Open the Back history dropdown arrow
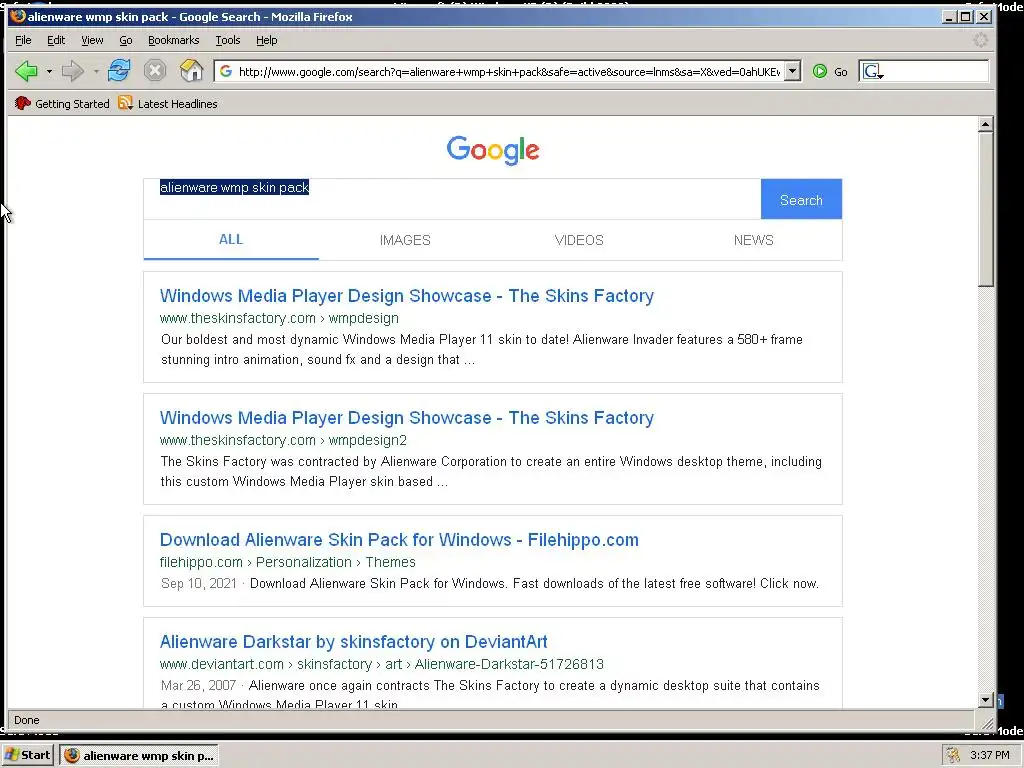Viewport: 1024px width, 768px height. 49,71
